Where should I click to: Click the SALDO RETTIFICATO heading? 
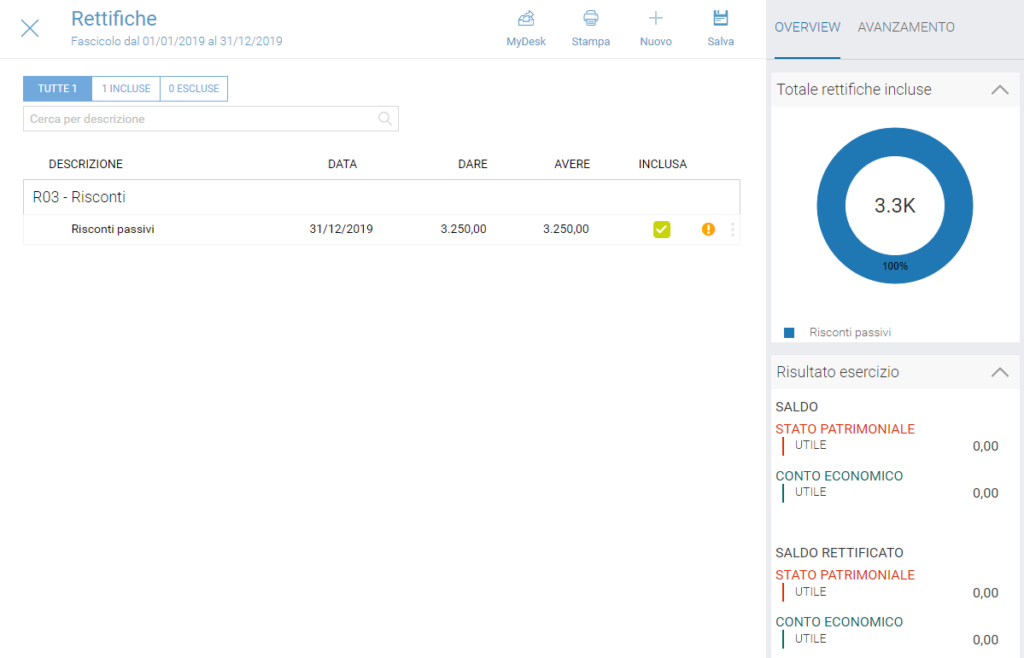point(839,553)
